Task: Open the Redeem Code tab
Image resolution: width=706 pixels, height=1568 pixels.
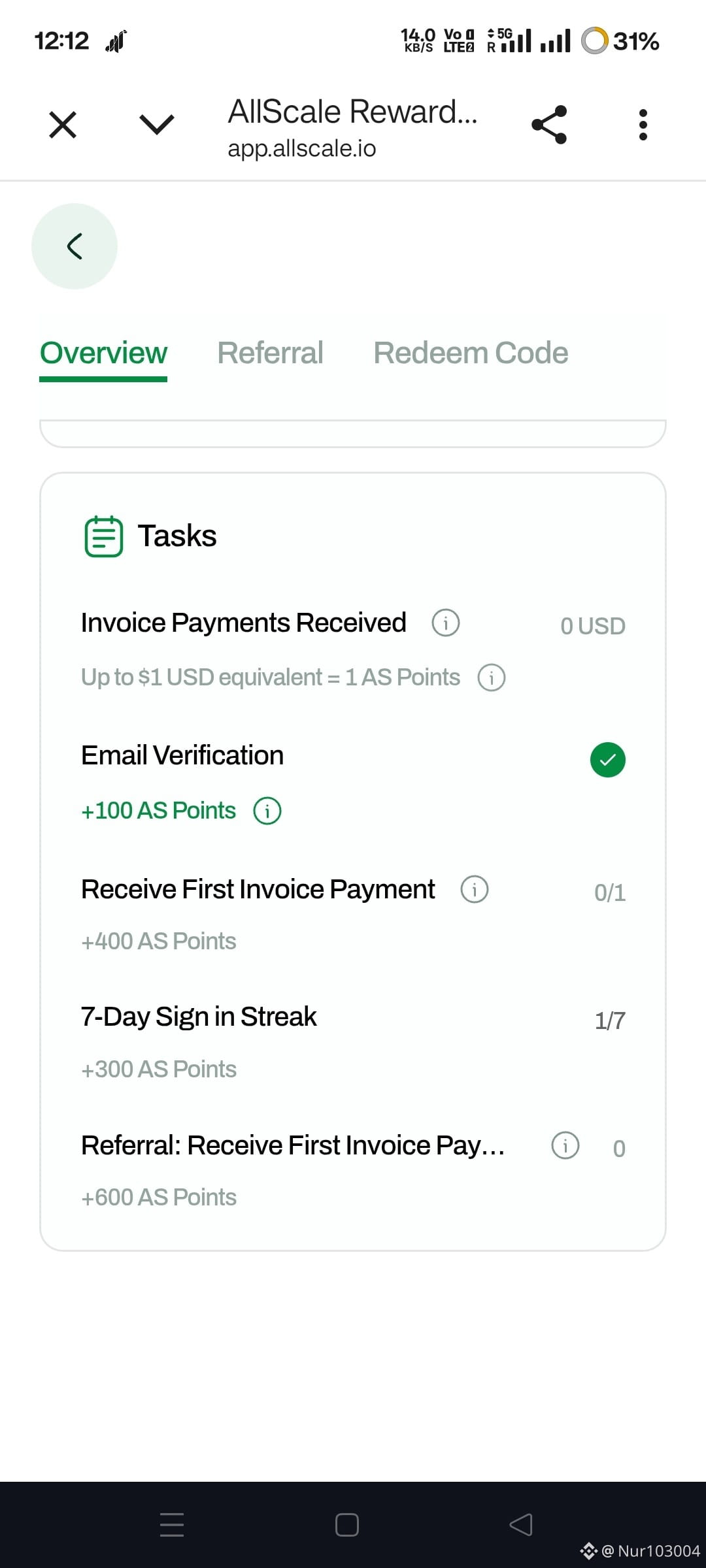Action: click(471, 353)
